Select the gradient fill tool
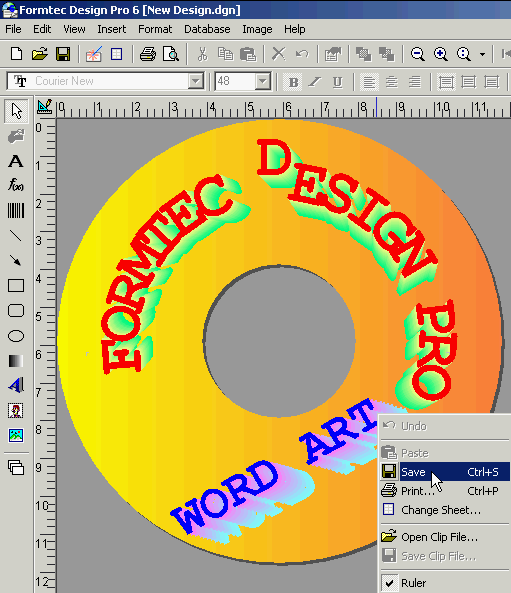The height and width of the screenshot is (593, 511). pos(16,361)
